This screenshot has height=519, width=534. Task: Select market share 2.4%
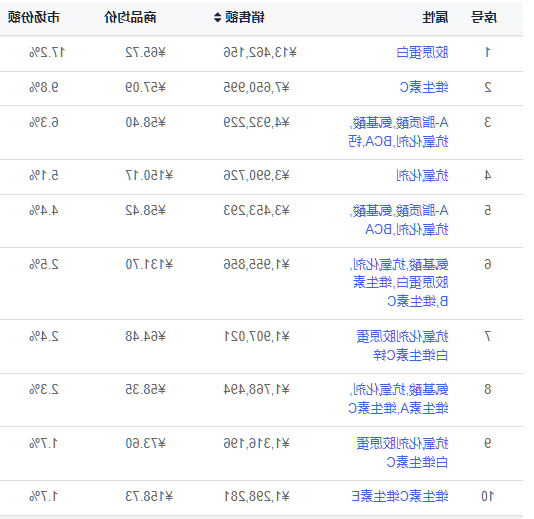click(44, 336)
